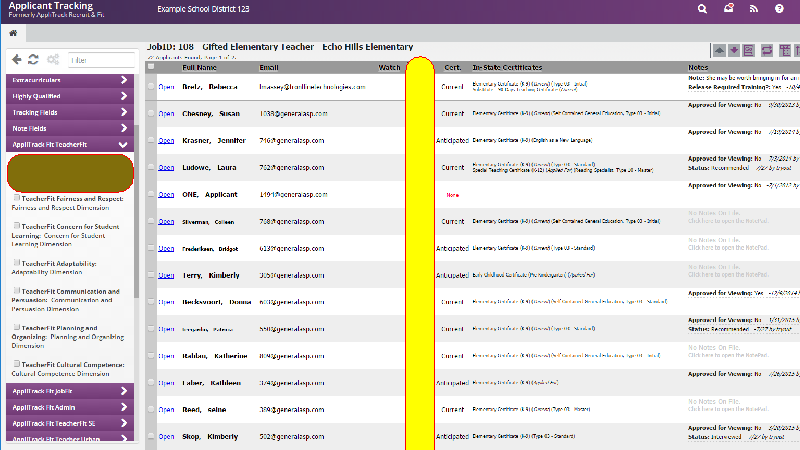Image resolution: width=800 pixels, height=450 pixels.
Task: Check TeacherFit Fairness and Respect checkbox
Action: pyautogui.click(x=17, y=197)
